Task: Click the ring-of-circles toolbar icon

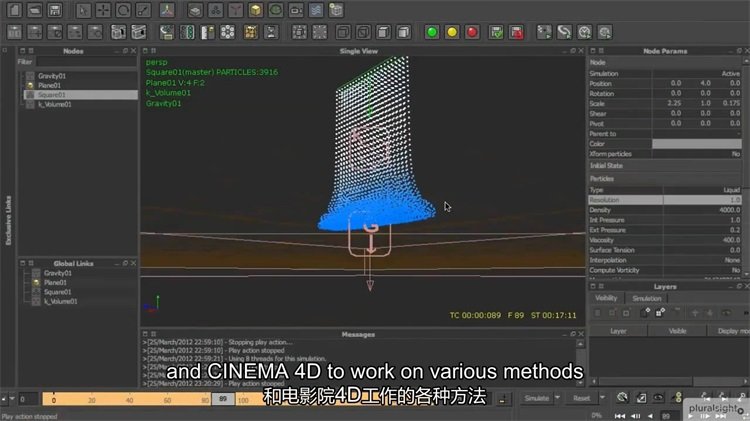Action: point(227,32)
